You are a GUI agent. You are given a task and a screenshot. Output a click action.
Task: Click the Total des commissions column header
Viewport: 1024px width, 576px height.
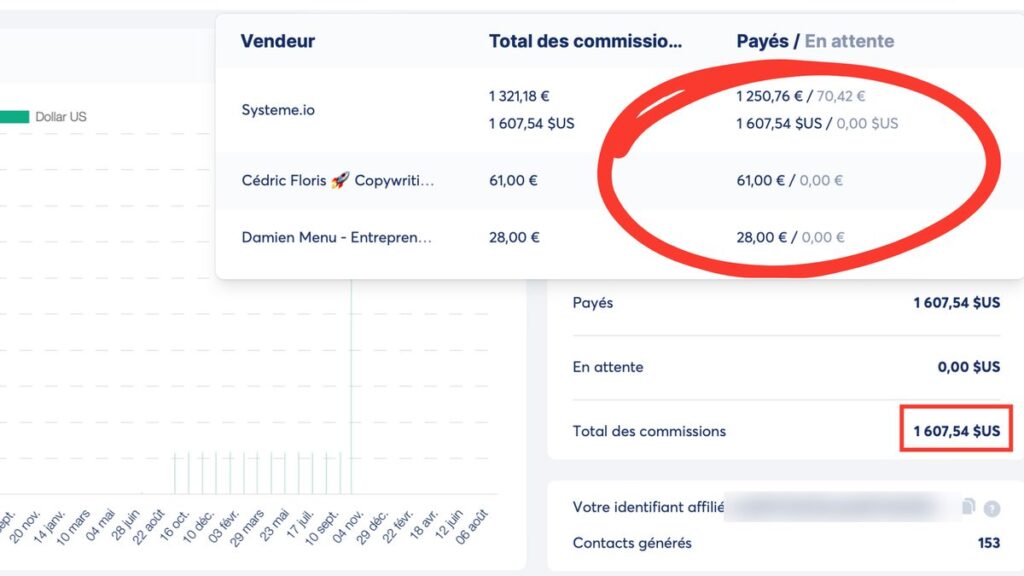[585, 41]
